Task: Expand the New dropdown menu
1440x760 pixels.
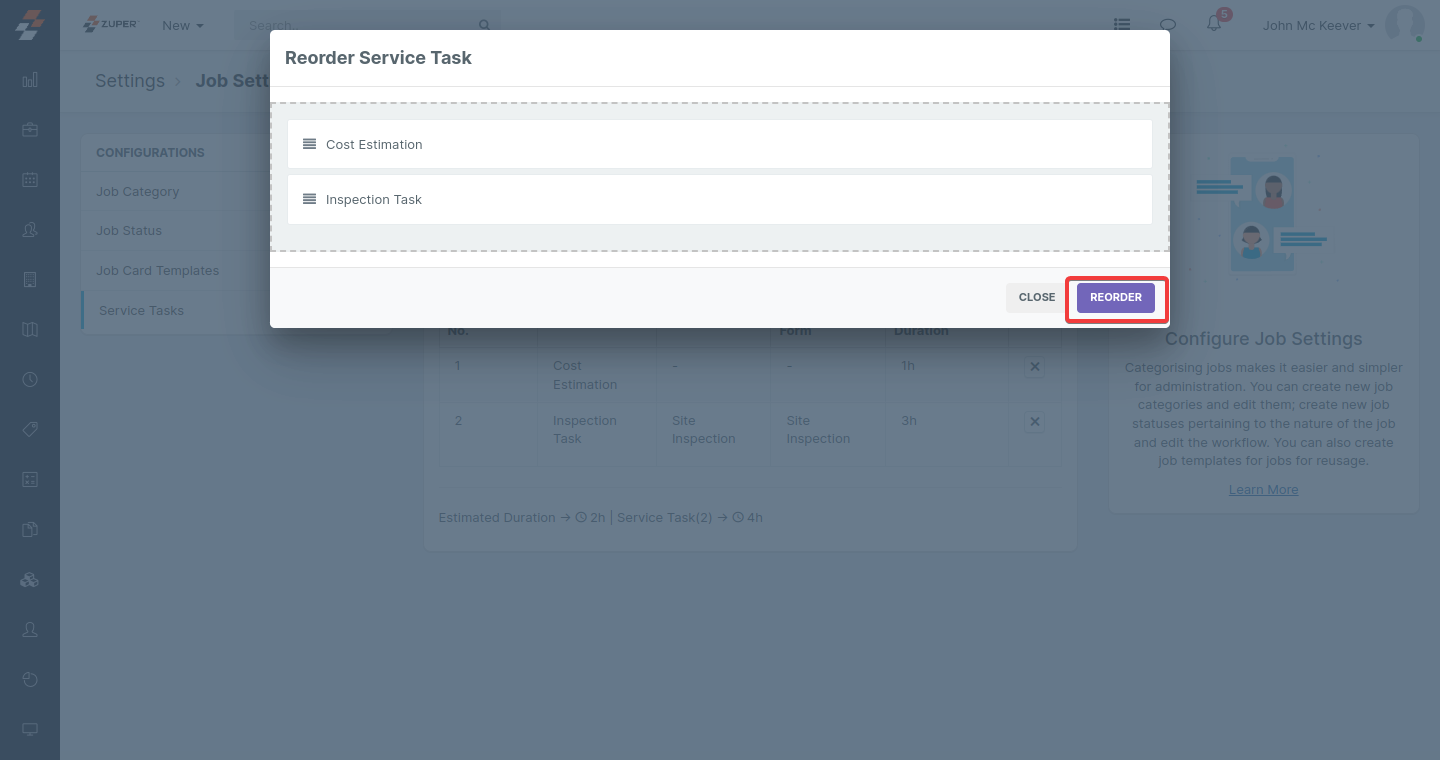Action: tap(183, 25)
